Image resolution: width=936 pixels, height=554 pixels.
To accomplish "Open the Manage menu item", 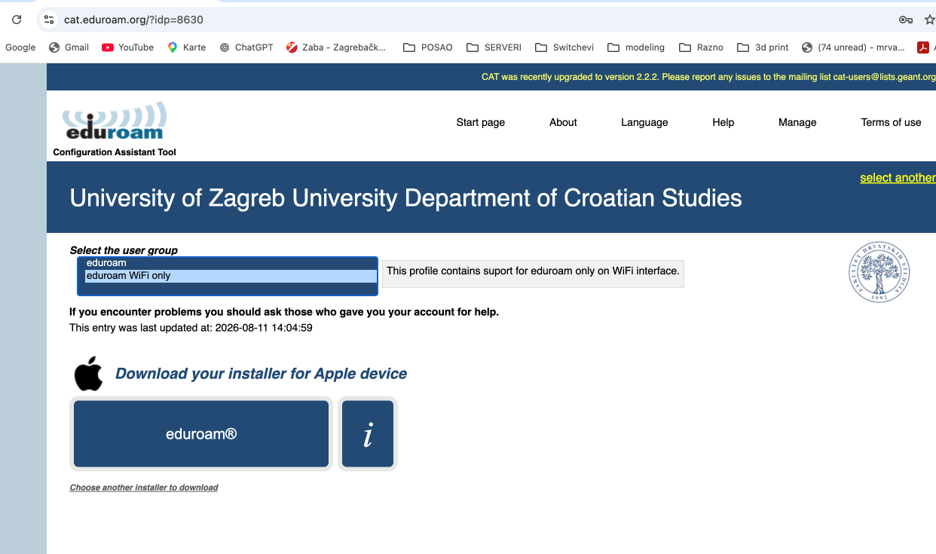I will coord(797,122).
